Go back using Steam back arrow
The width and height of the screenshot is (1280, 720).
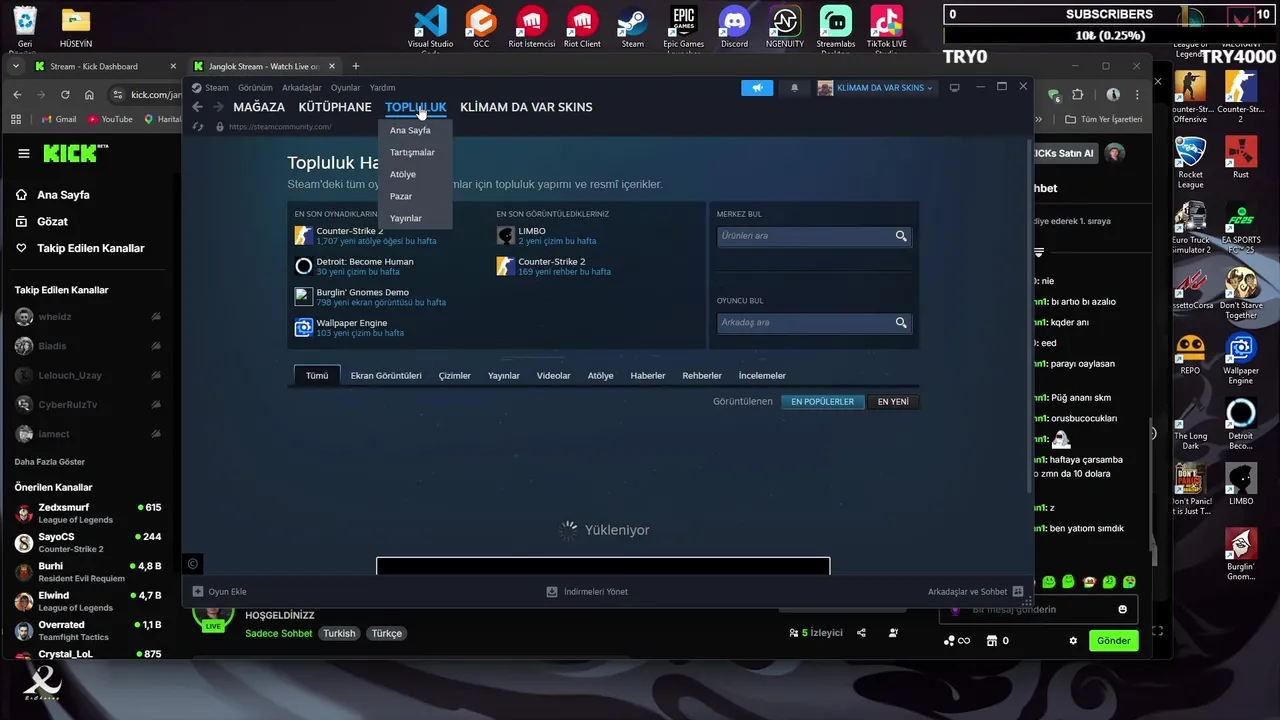point(197,107)
